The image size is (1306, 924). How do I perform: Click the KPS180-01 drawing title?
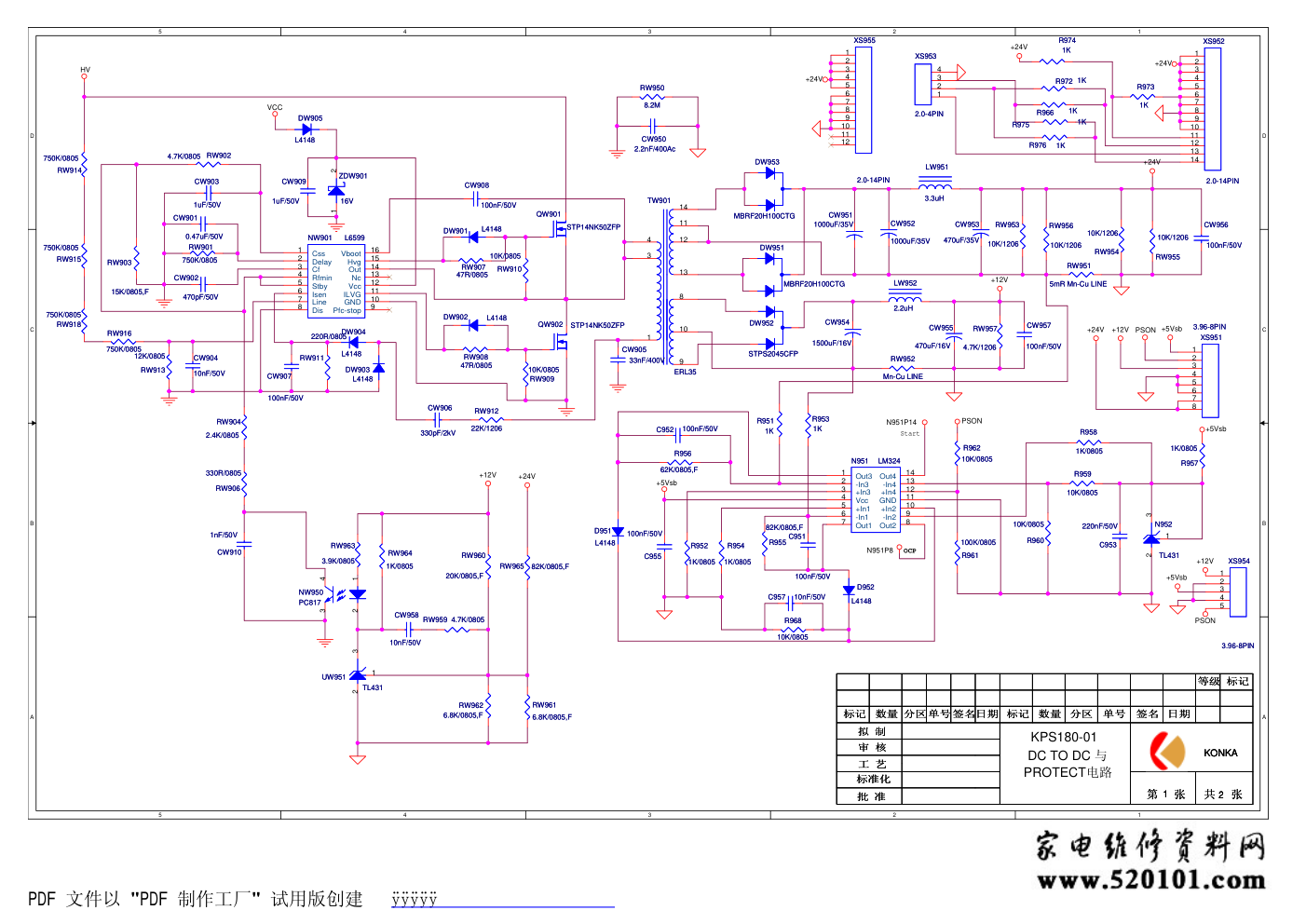click(x=1063, y=737)
